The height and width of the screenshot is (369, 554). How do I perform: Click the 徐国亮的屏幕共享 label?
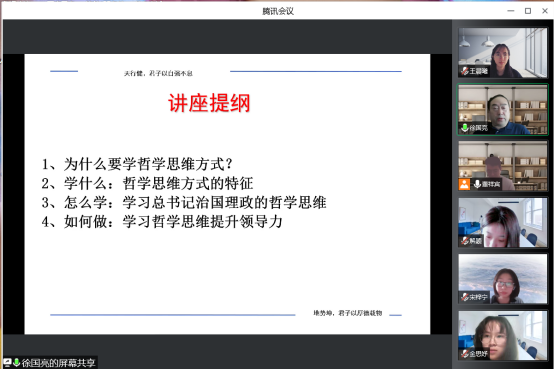click(59, 363)
